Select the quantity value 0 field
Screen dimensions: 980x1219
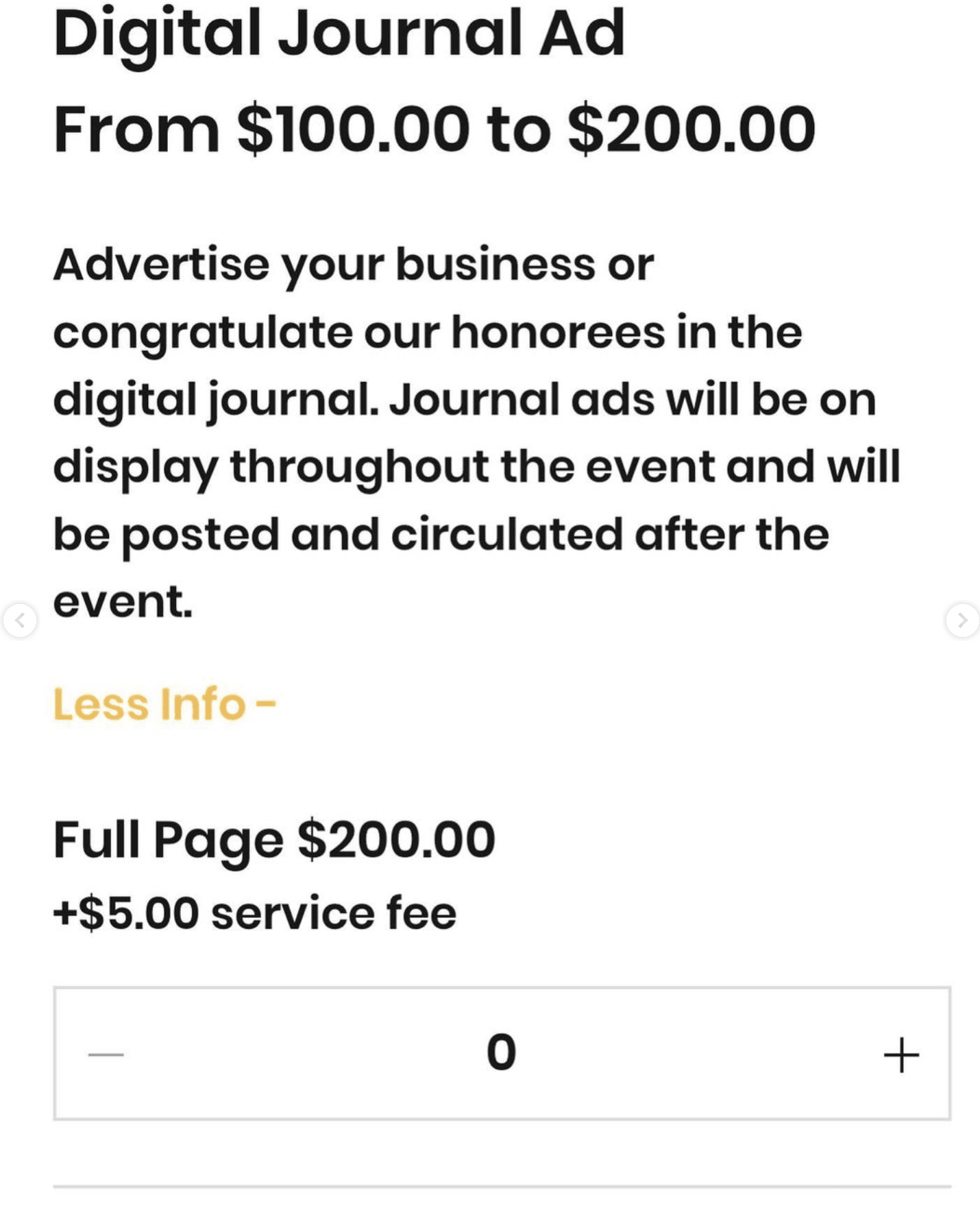(x=501, y=1052)
